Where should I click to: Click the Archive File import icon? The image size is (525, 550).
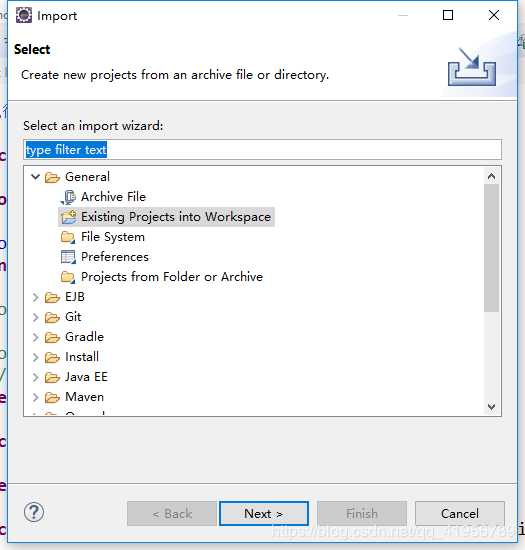tap(68, 197)
